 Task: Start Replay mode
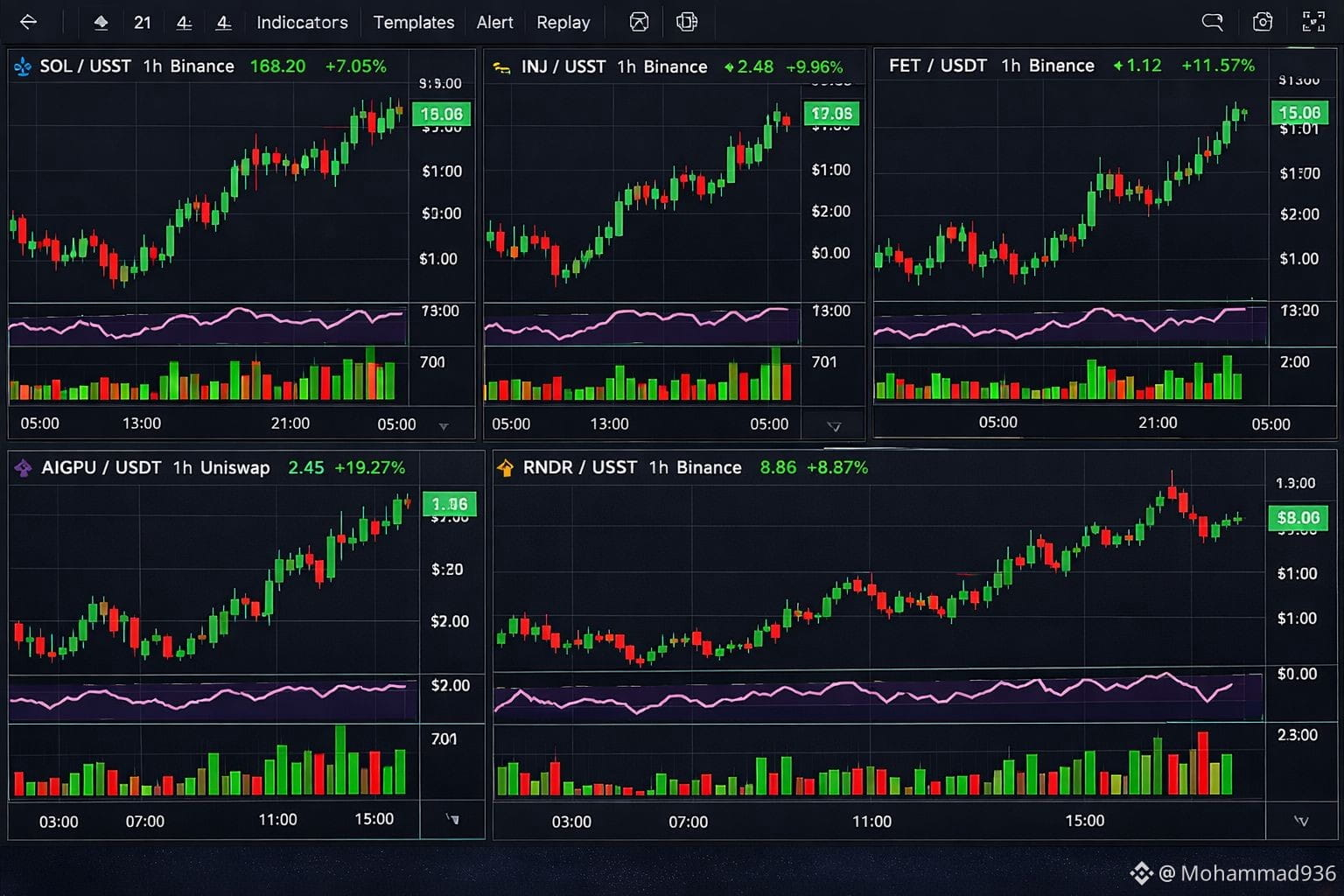pos(563,23)
